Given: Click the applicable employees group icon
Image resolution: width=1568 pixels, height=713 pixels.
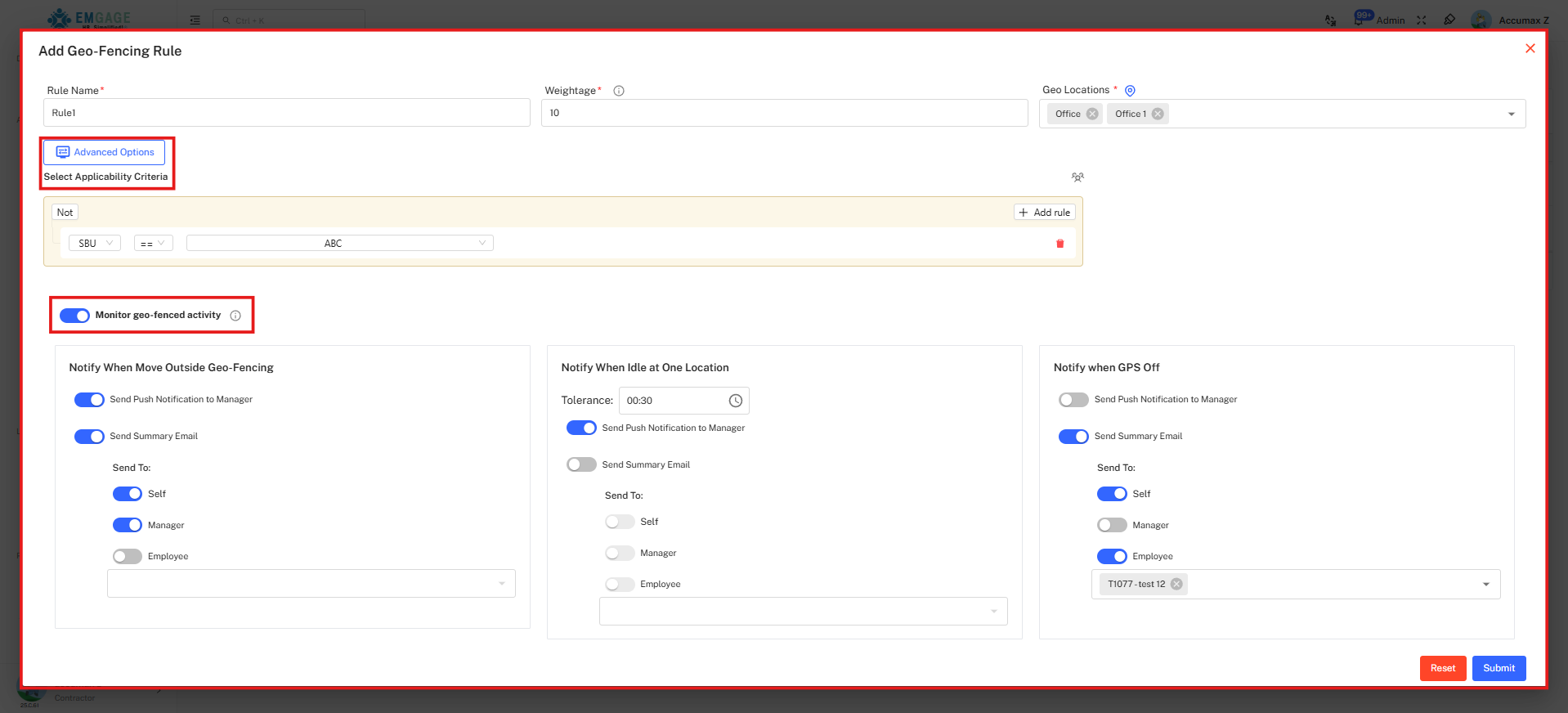Looking at the screenshot, I should point(1077,177).
